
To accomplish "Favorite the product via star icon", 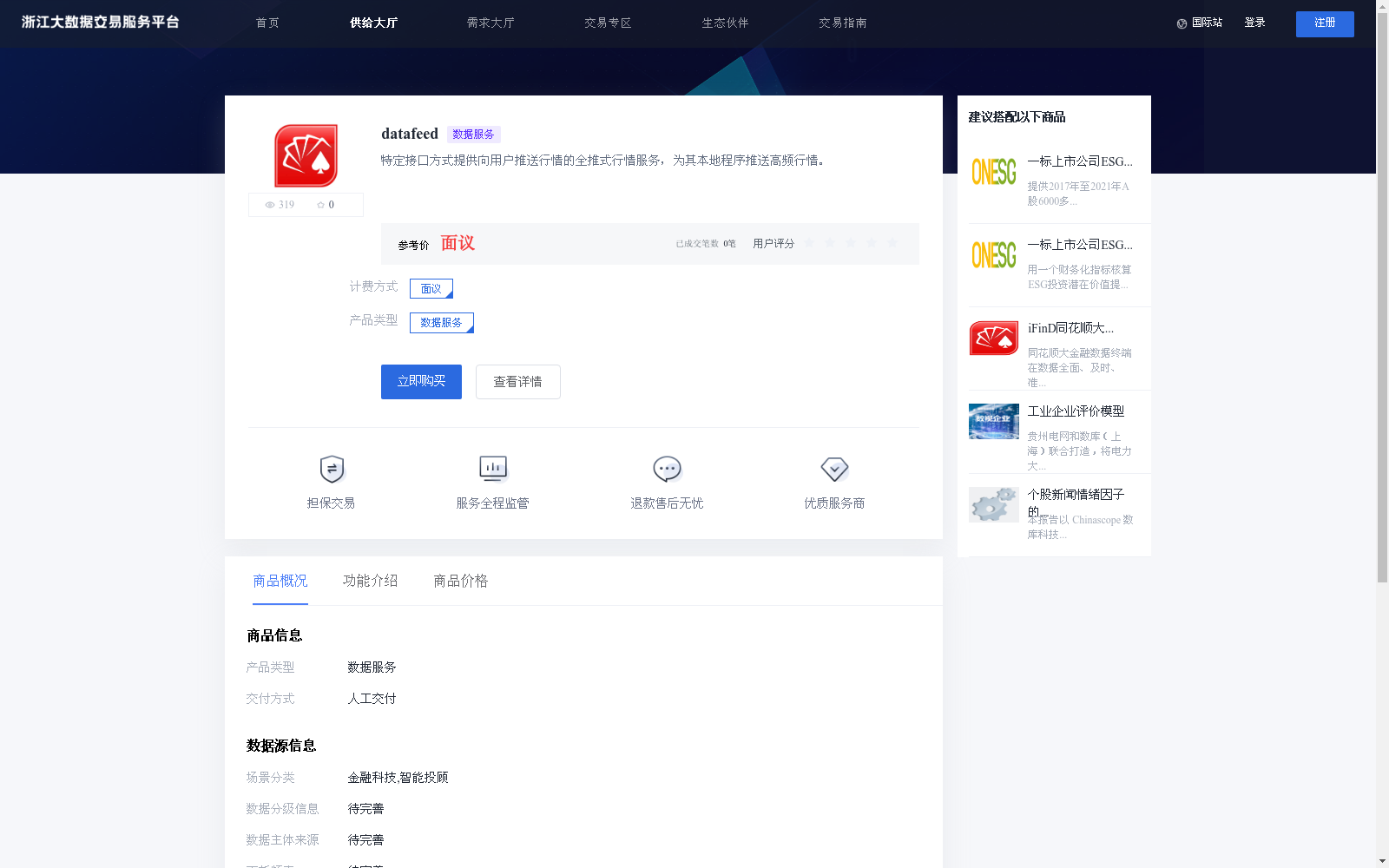I will click(320, 205).
